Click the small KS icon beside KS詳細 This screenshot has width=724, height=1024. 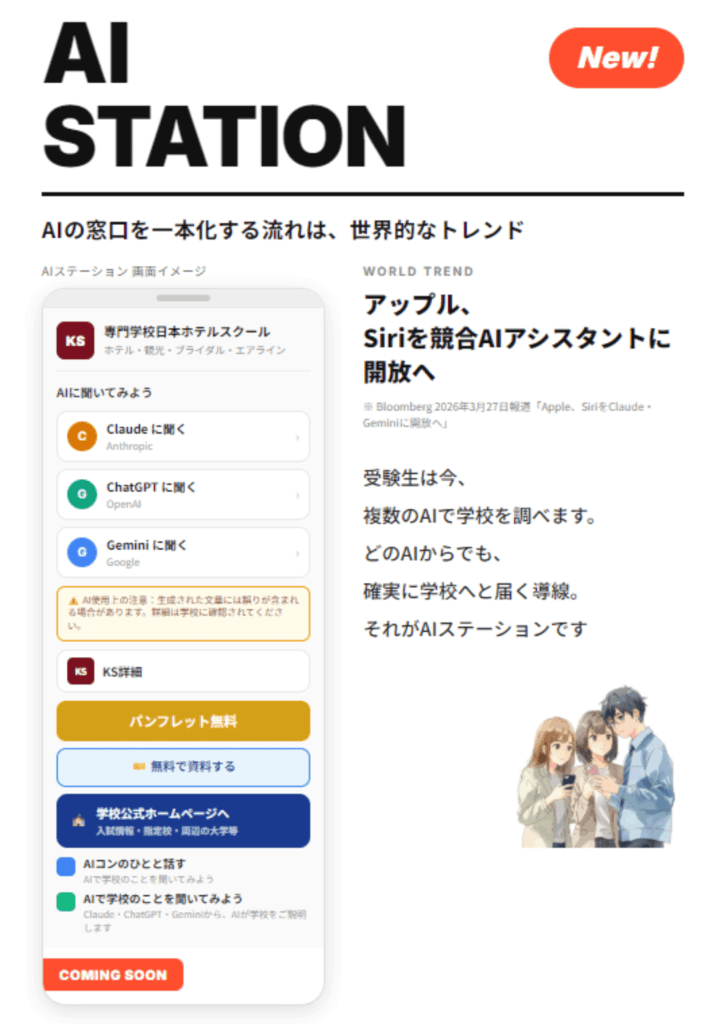point(81,671)
